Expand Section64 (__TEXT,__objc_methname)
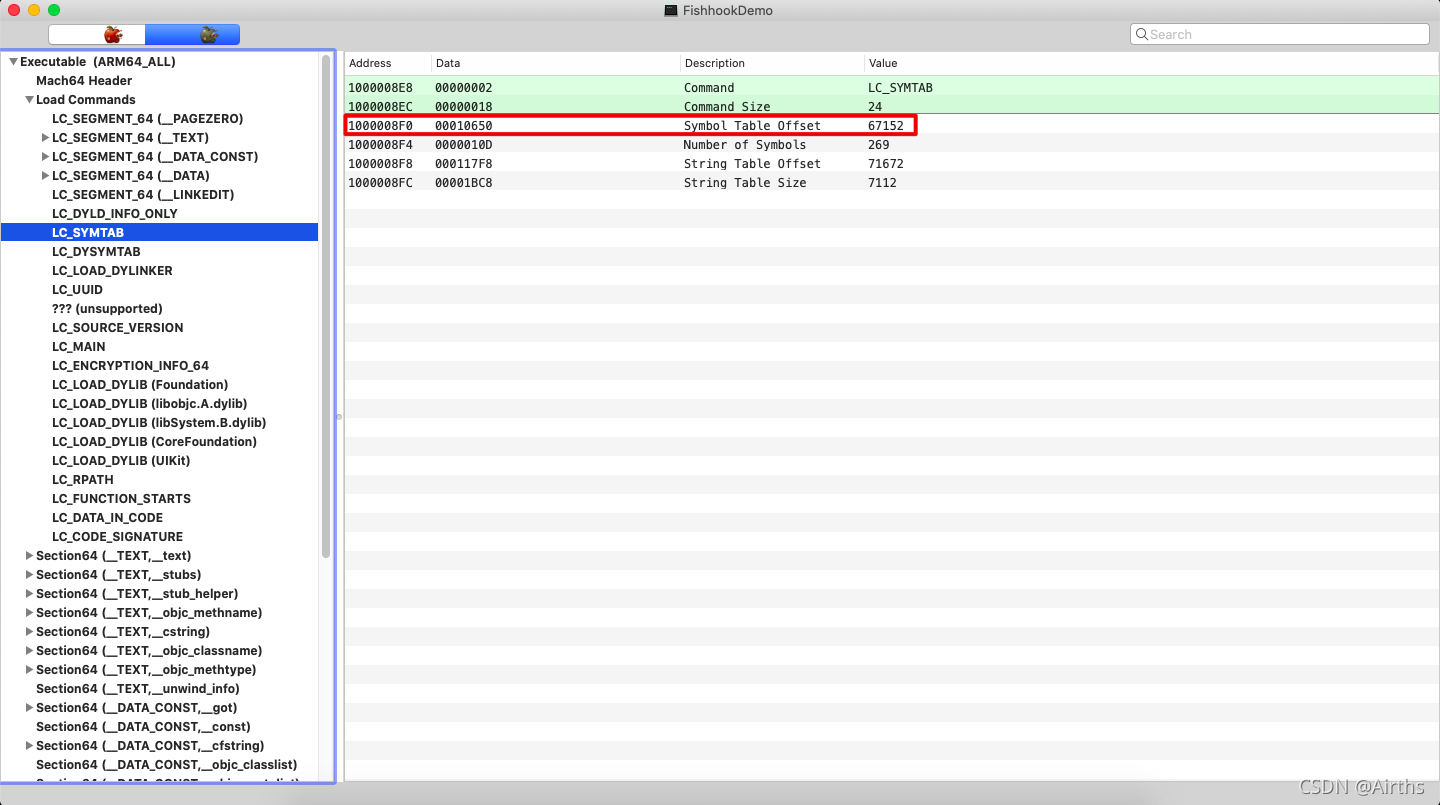The width and height of the screenshot is (1440, 805). pyautogui.click(x=29, y=613)
